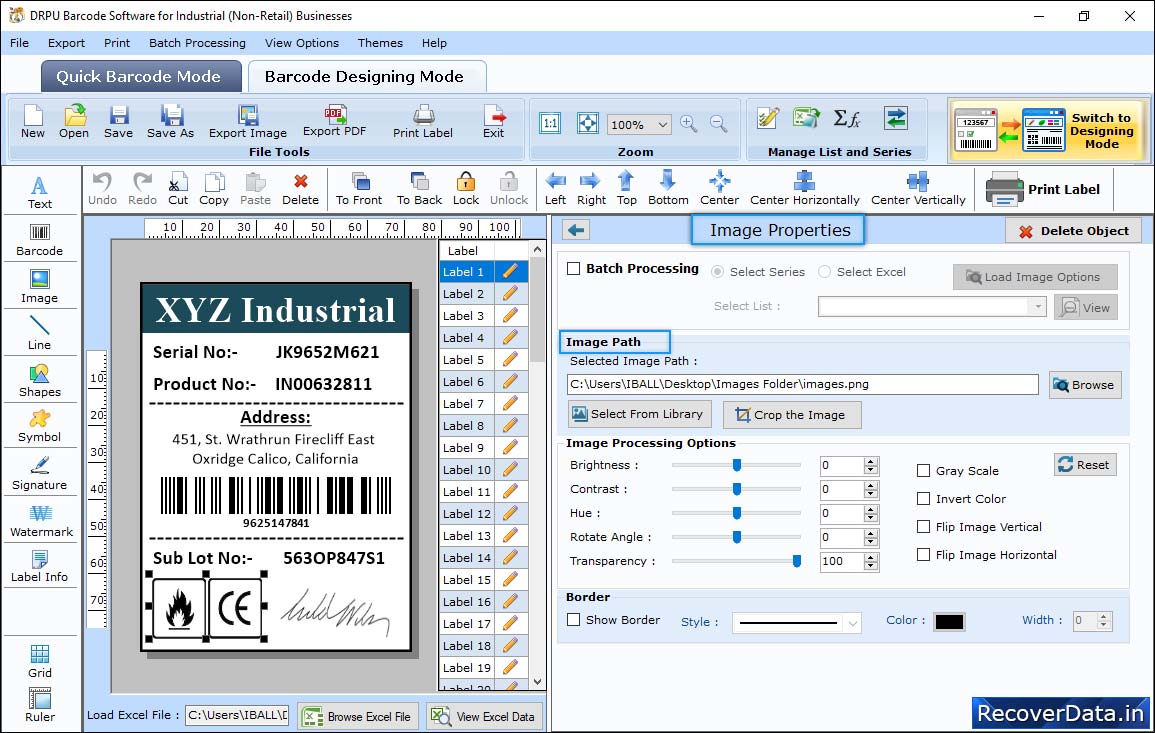
Task: Open the Watermark tool
Action: (40, 520)
